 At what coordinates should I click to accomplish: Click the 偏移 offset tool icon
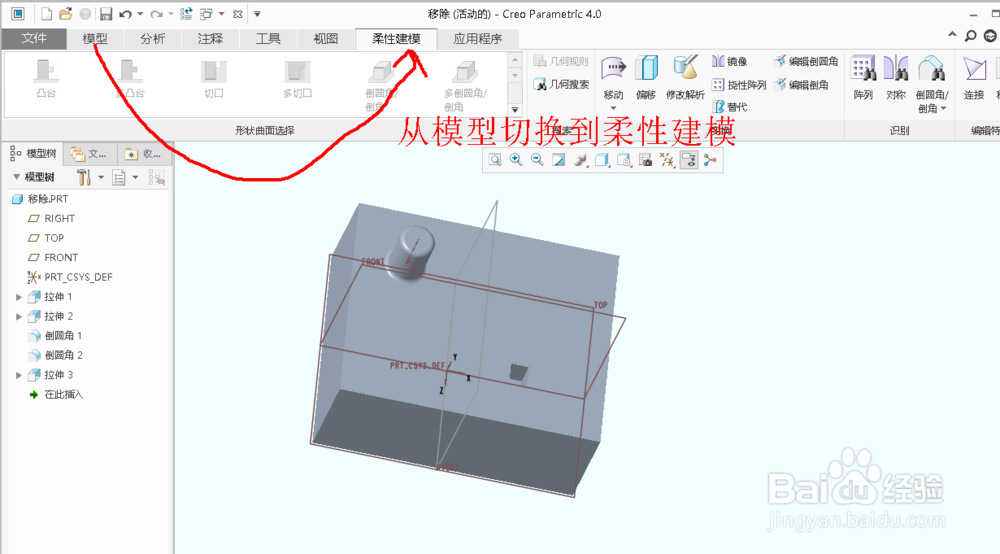click(646, 67)
